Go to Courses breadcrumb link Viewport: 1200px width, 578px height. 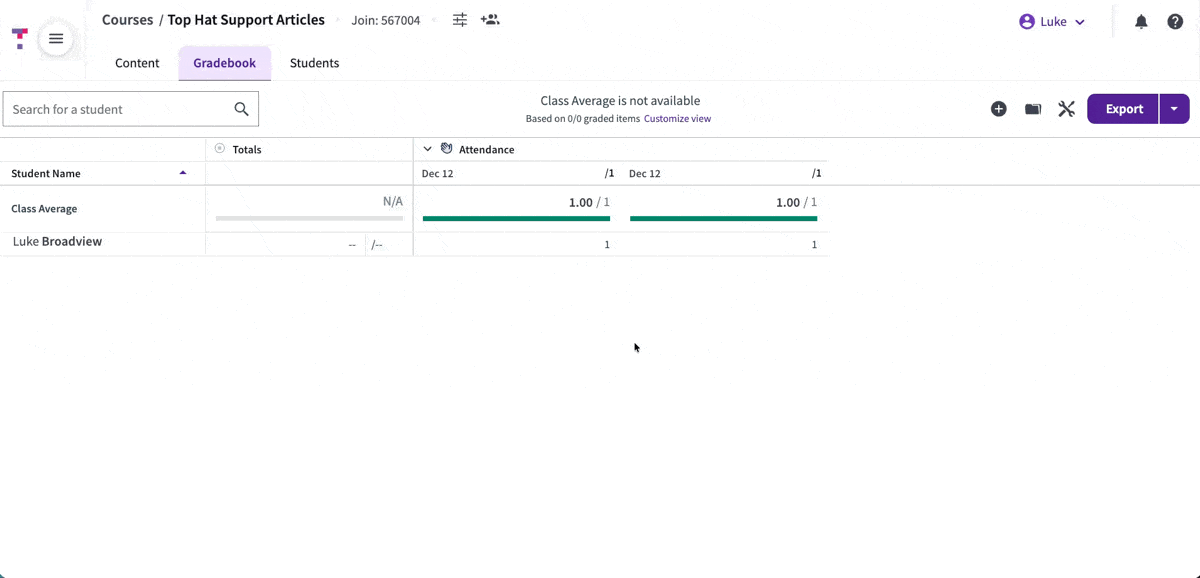128,20
